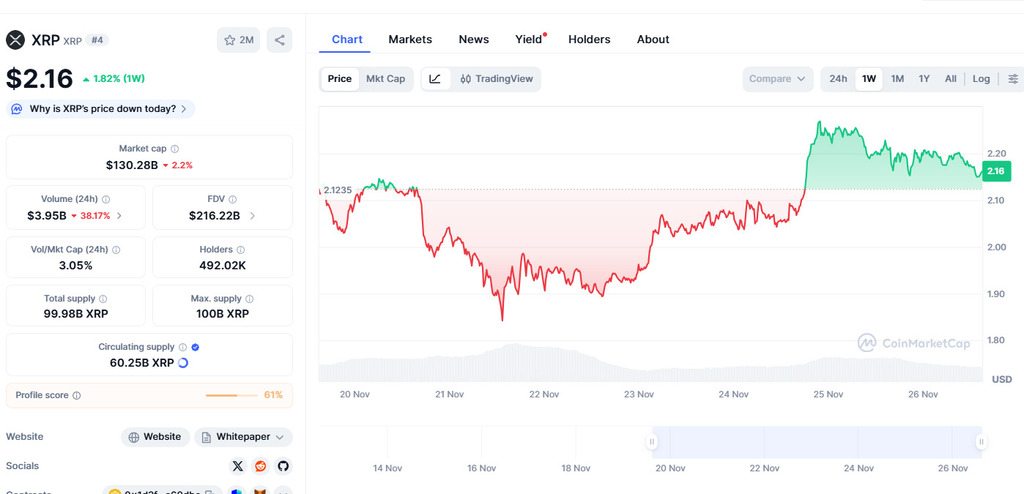The height and width of the screenshot is (494, 1024).
Task: Open chart settings sliders icon
Action: click(1013, 79)
